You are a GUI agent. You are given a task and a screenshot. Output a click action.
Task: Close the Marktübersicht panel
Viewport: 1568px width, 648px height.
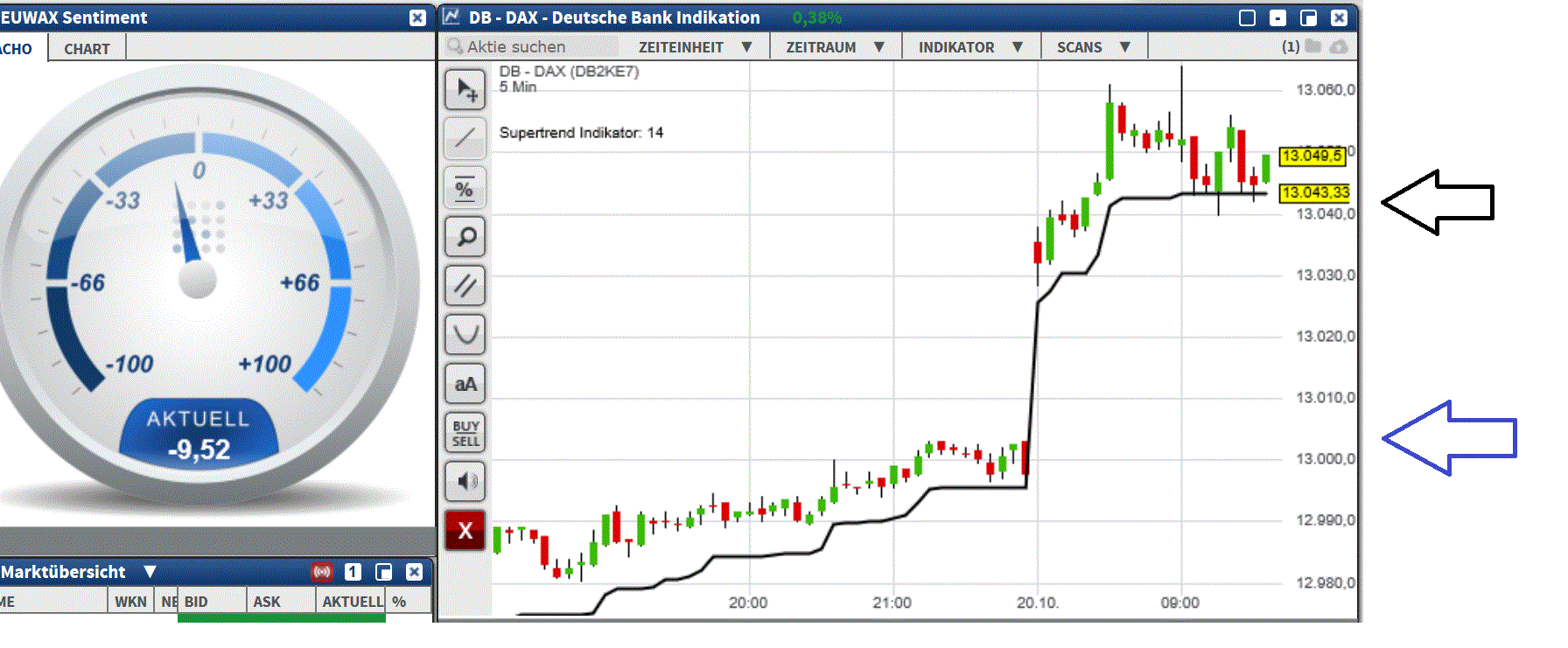click(414, 572)
